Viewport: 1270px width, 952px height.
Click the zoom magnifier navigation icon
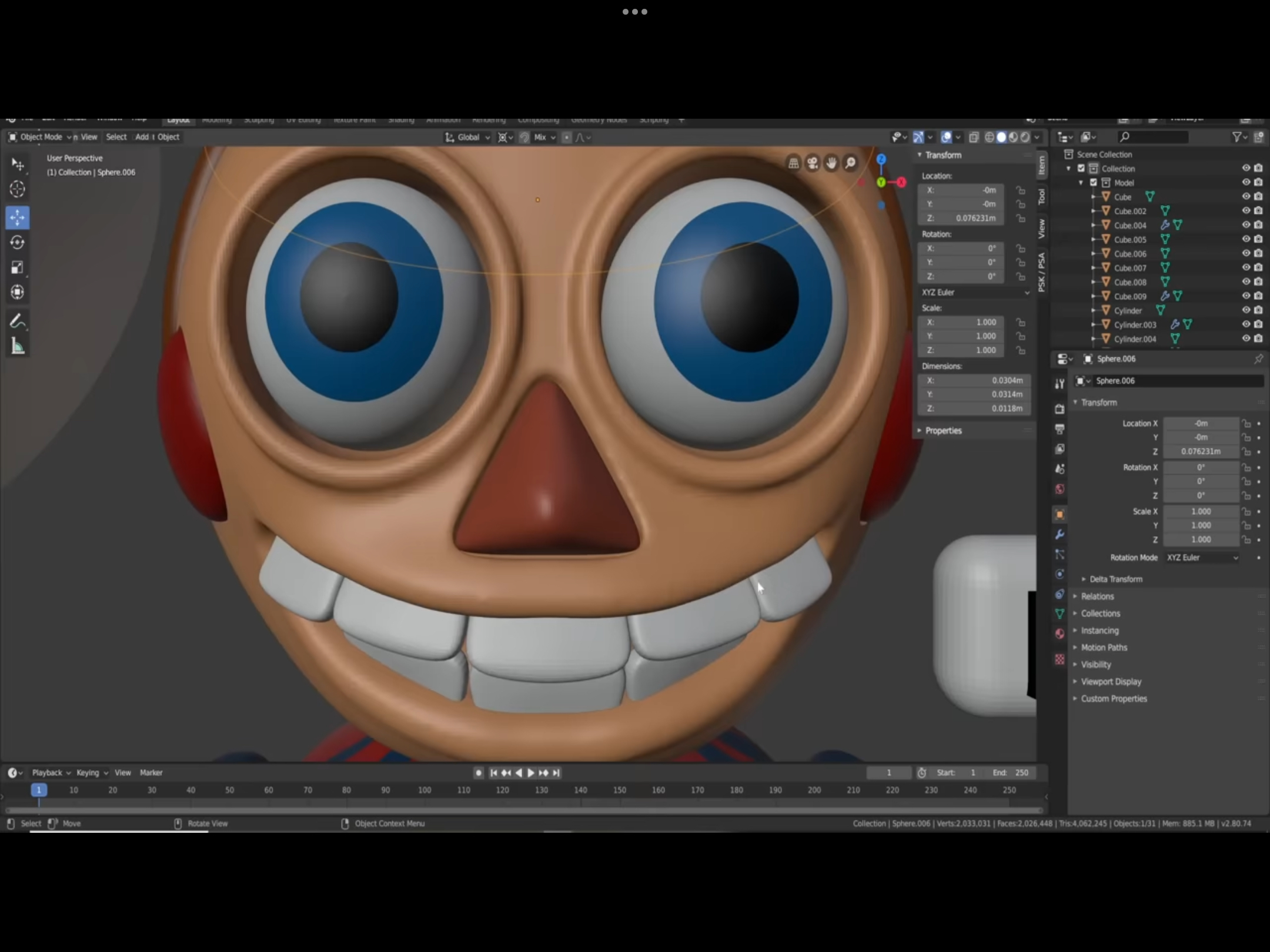tap(850, 163)
